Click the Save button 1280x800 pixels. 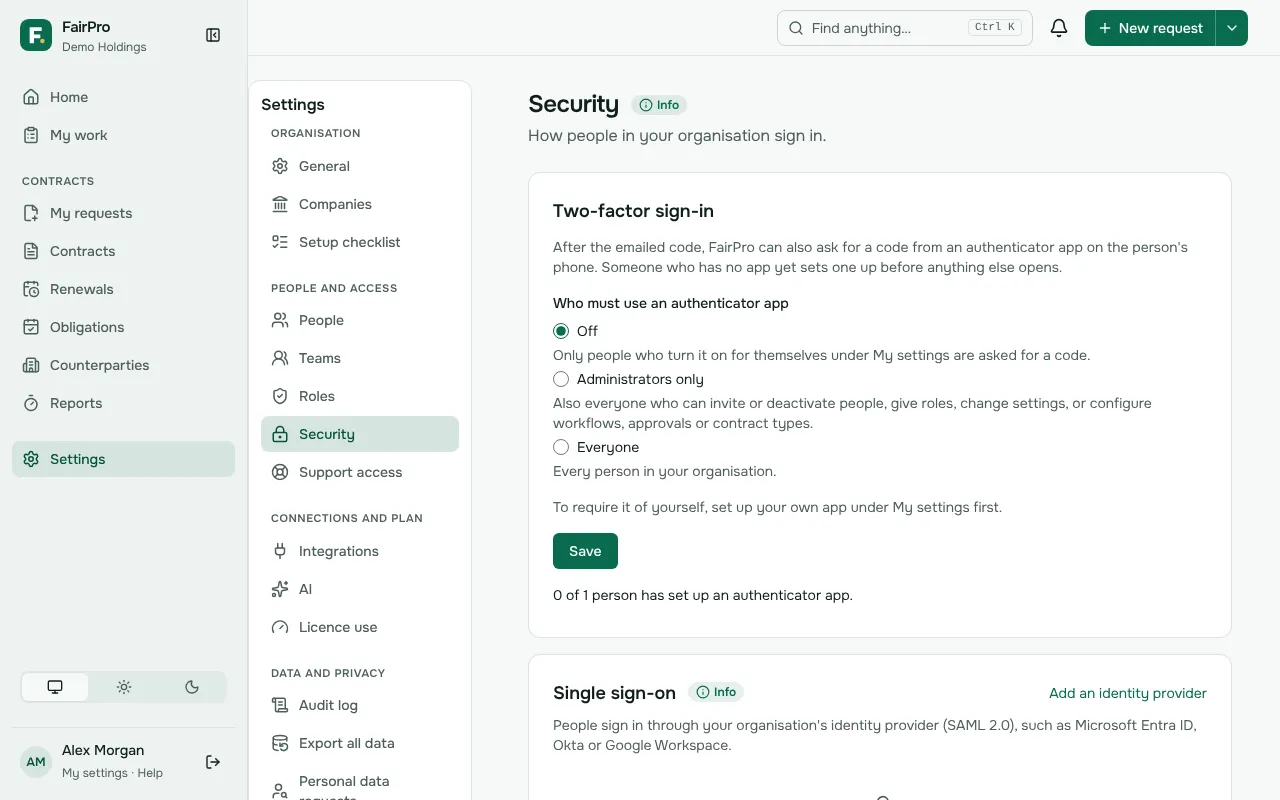tap(585, 551)
